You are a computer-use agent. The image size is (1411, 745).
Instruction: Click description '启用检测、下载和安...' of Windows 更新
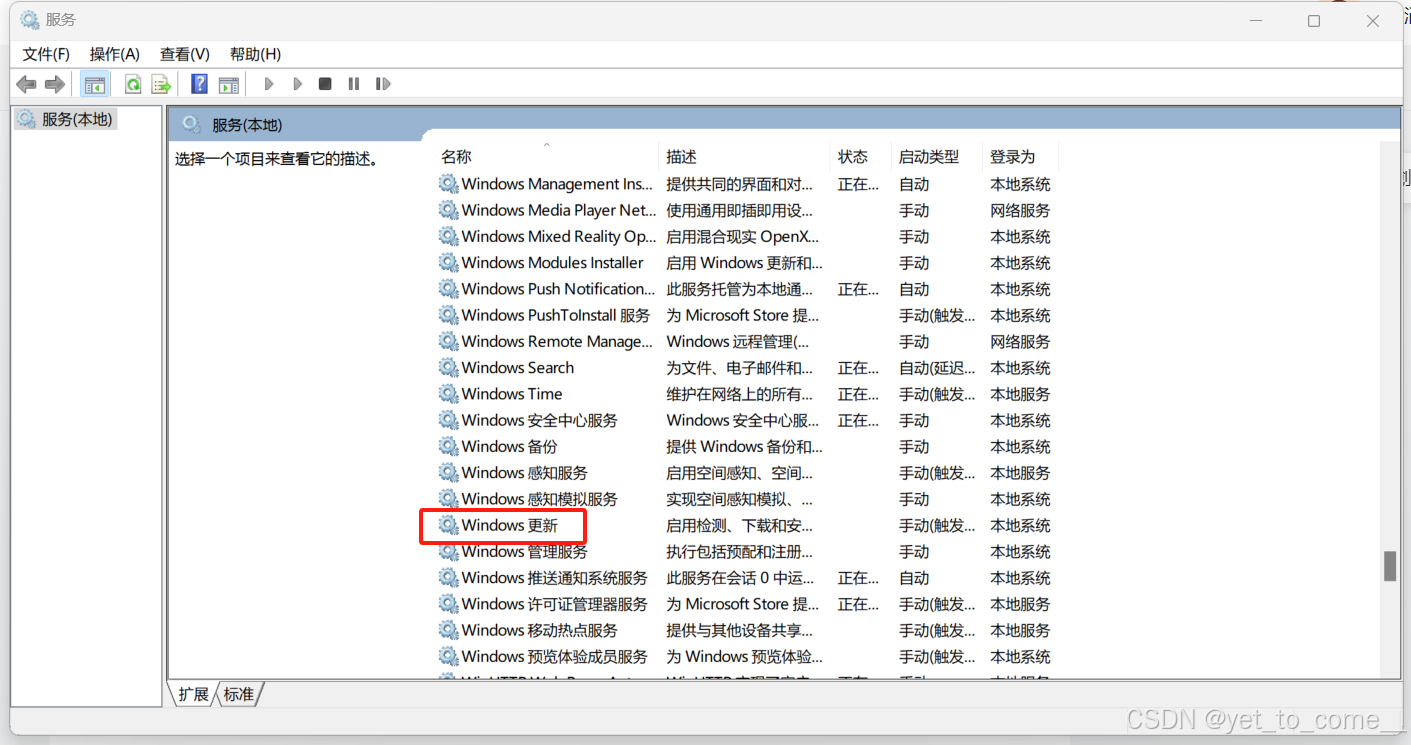740,525
